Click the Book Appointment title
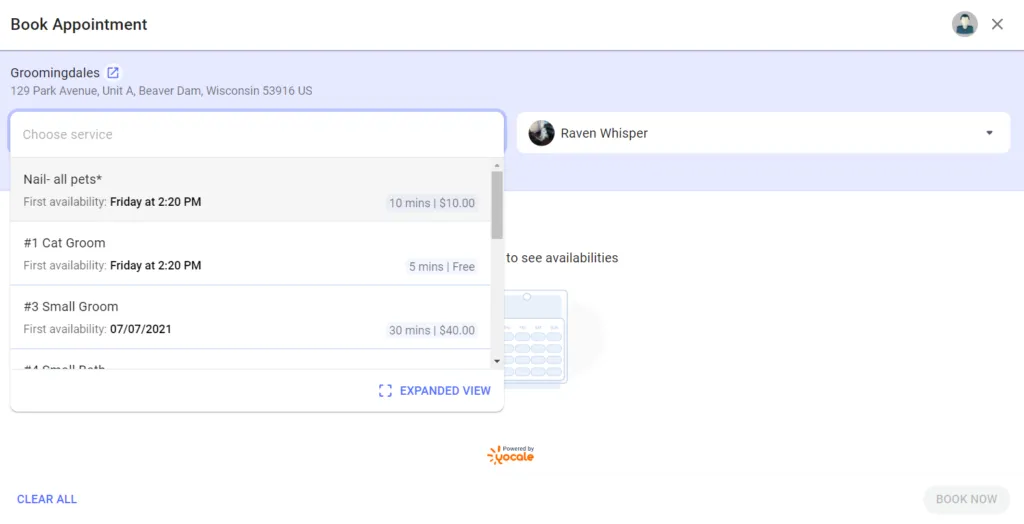The image size is (1024, 524). [79, 24]
